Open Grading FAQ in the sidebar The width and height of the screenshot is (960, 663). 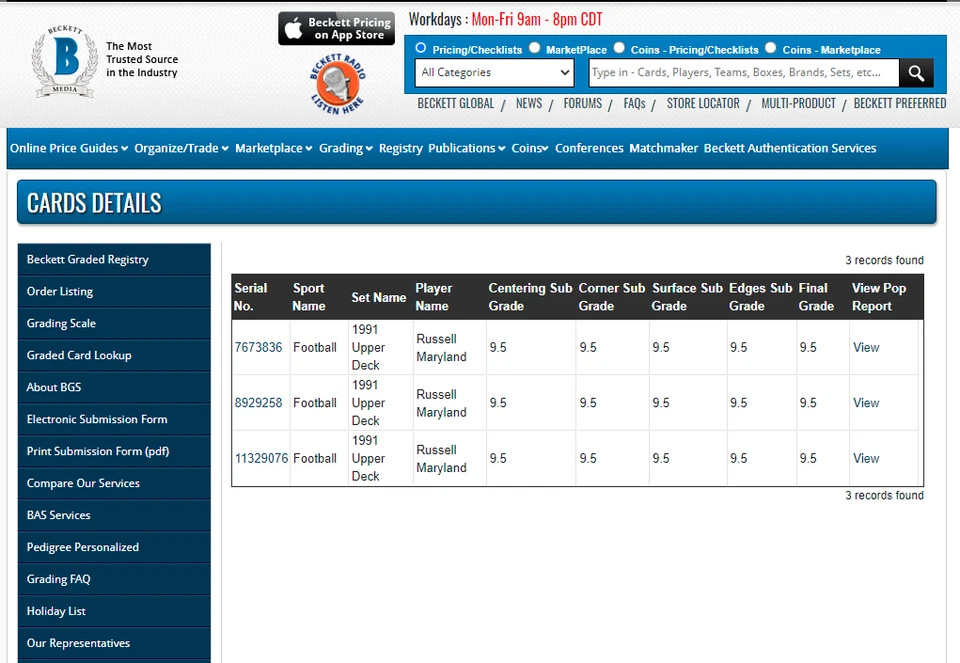click(x=114, y=579)
